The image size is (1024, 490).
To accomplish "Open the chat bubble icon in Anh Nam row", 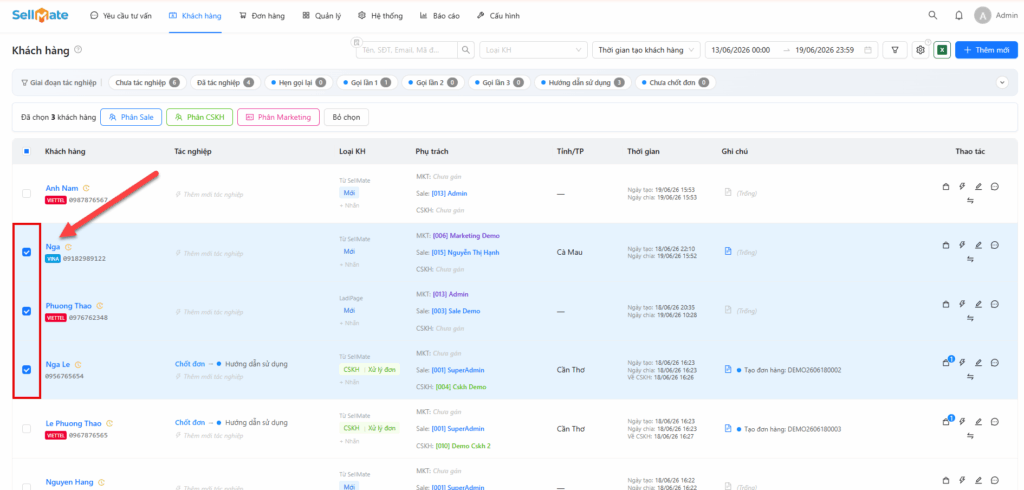I will (x=995, y=188).
